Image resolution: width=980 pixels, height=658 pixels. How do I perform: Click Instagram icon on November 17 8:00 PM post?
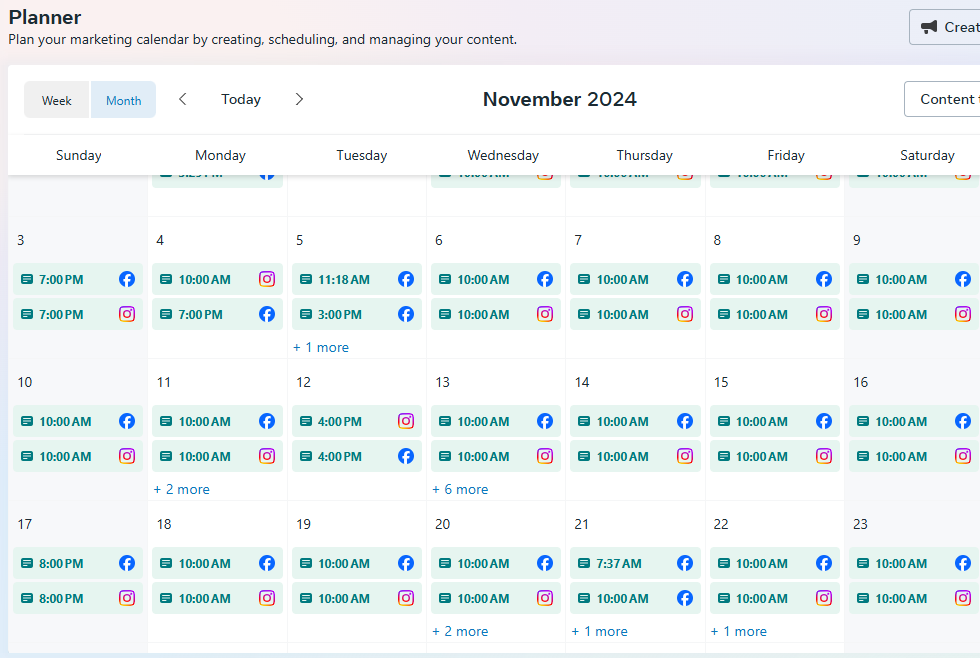(127, 598)
